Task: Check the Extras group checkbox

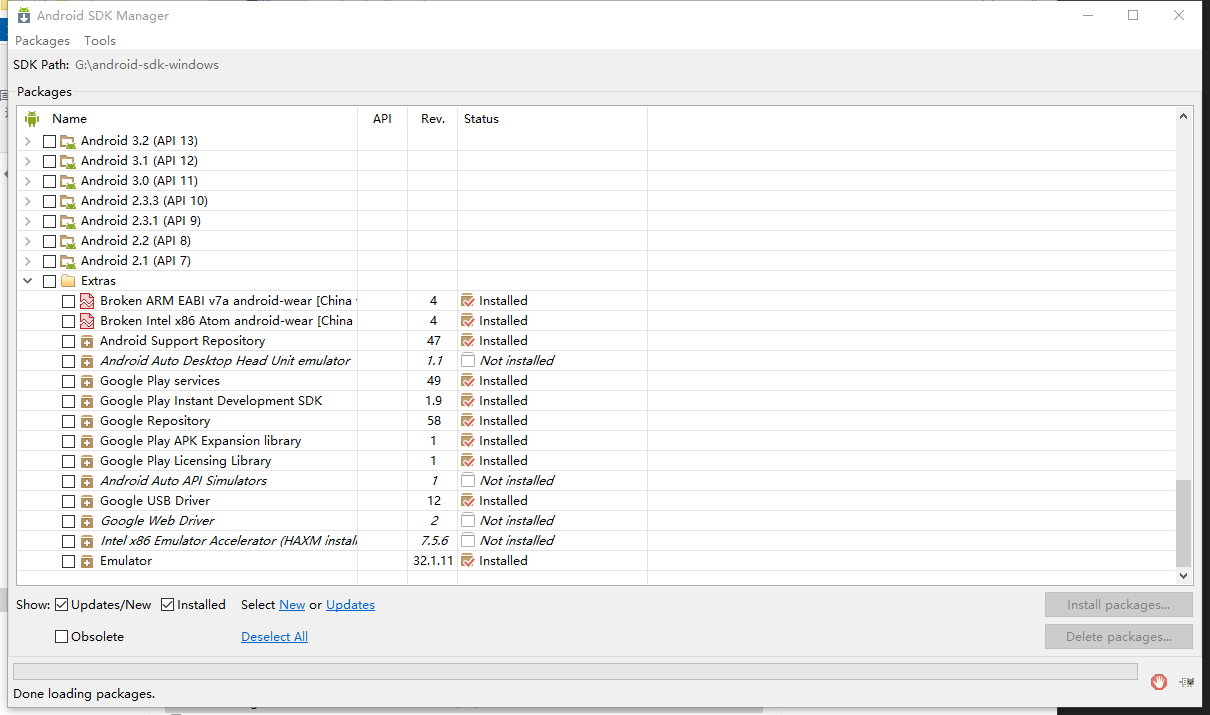Action: 49,281
